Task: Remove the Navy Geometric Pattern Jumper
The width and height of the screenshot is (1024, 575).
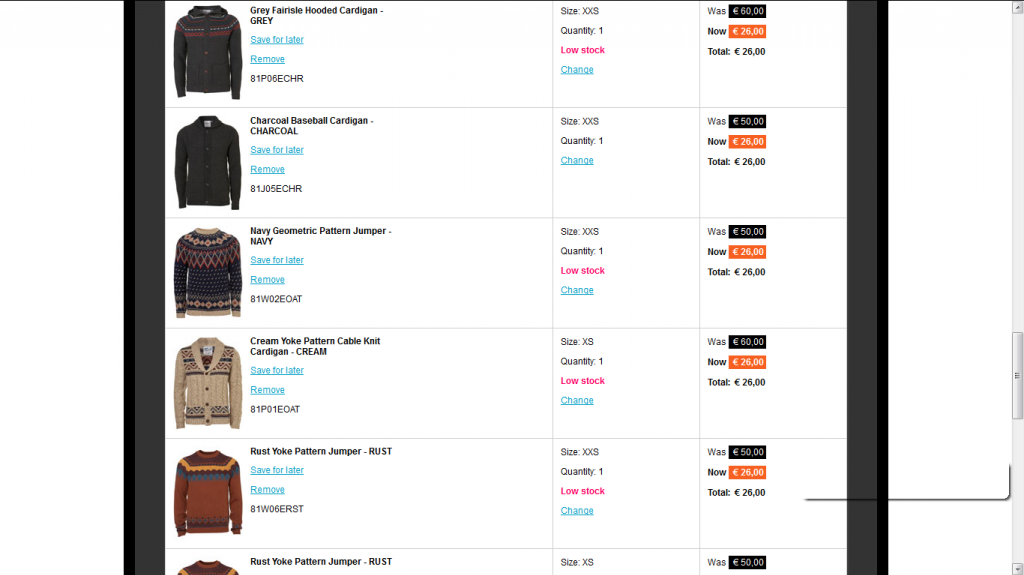Action: coord(267,280)
